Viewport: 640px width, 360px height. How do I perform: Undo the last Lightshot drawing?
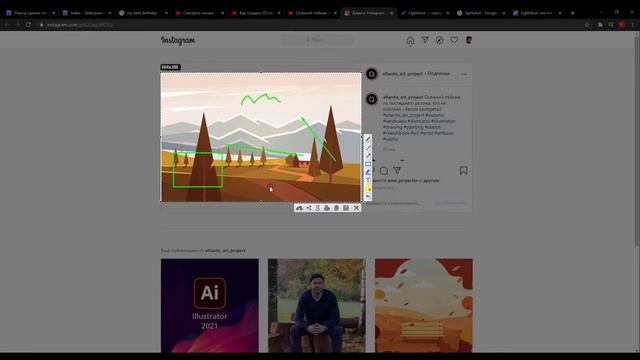(368, 197)
